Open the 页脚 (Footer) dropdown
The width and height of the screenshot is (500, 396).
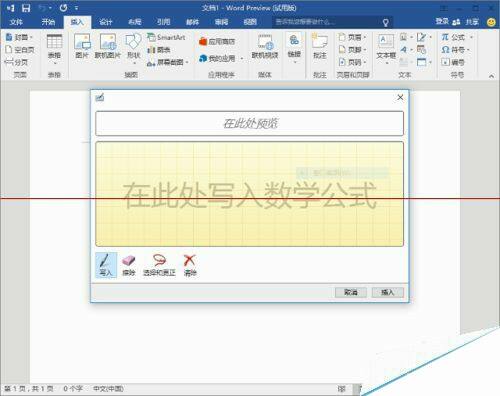click(352, 49)
